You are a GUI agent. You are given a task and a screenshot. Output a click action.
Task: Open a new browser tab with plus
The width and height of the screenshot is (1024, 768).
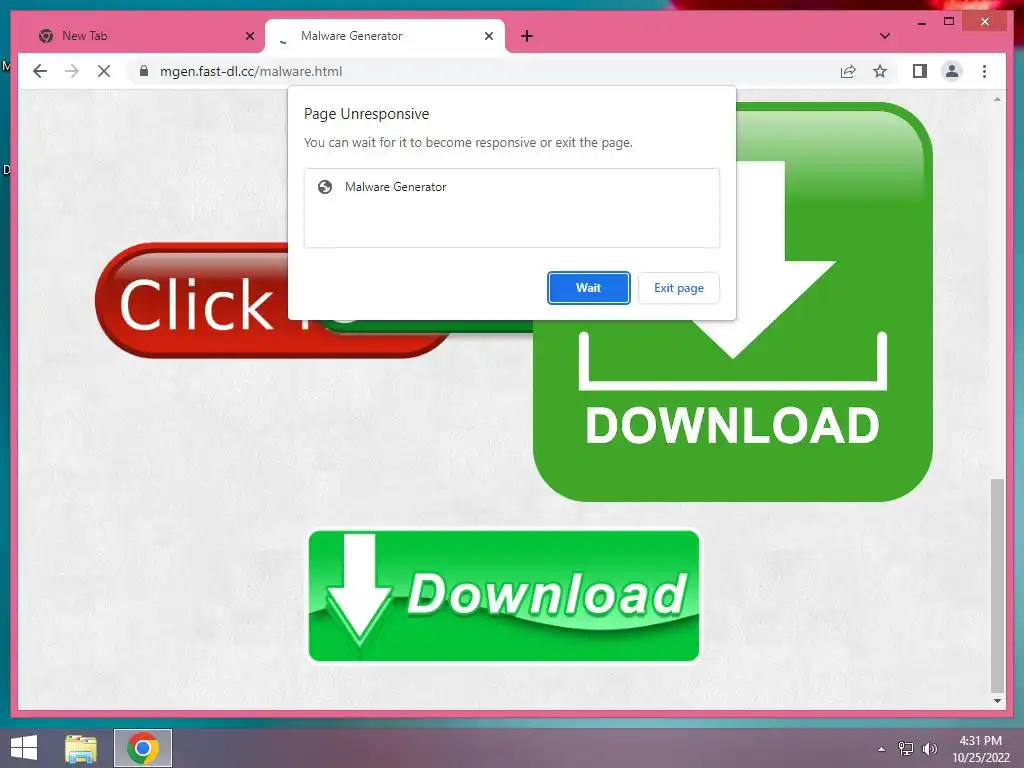[x=527, y=36]
